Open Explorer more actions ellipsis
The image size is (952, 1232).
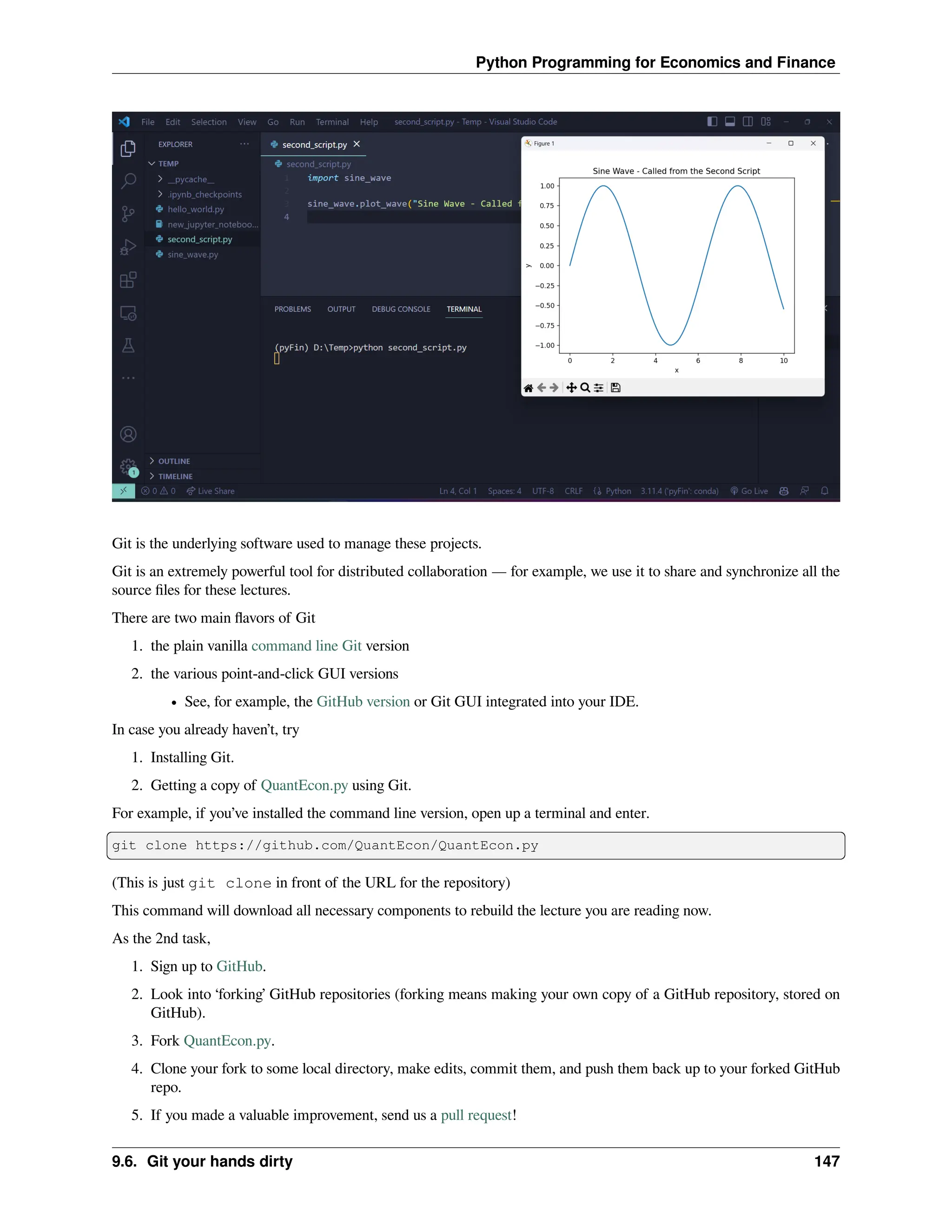tap(244, 144)
